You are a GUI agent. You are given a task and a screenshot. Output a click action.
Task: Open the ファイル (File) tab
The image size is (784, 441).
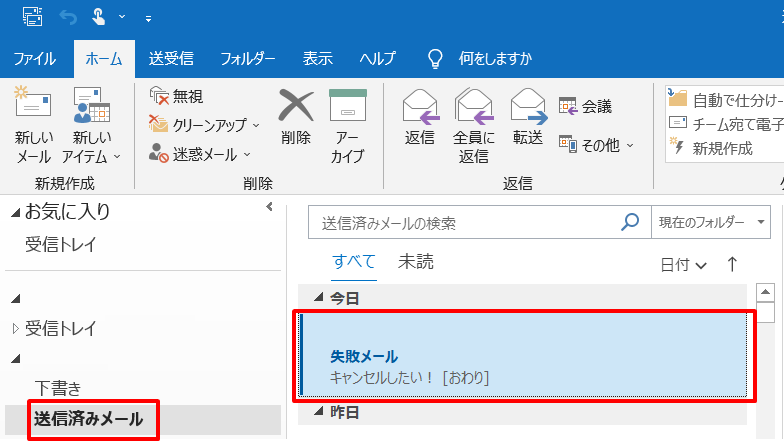(x=35, y=57)
